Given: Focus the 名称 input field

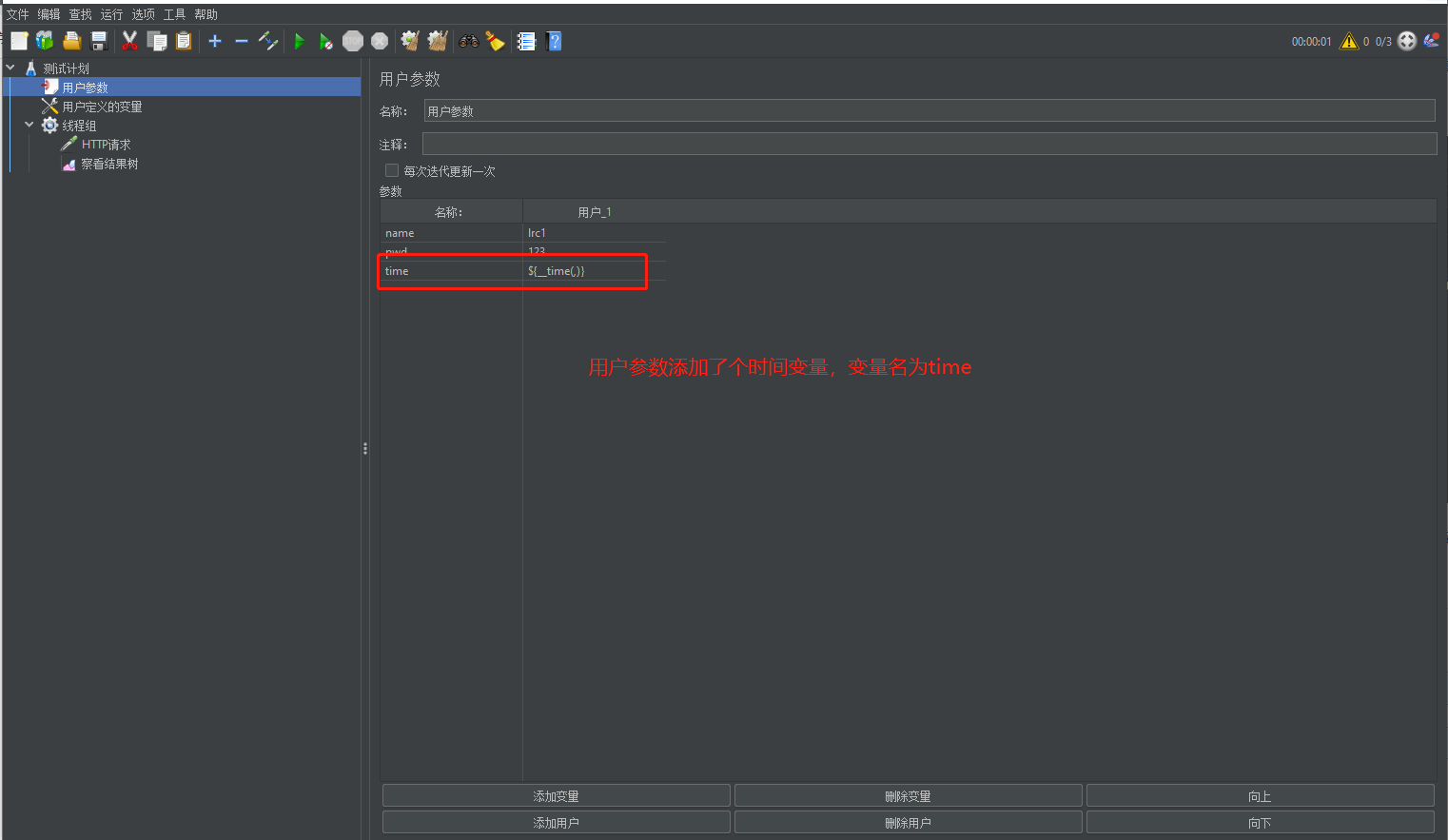Looking at the screenshot, I should coord(929,111).
